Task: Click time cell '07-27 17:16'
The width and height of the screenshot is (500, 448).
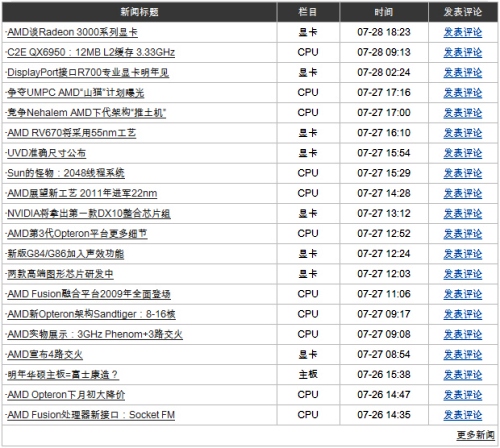Action: (384, 93)
